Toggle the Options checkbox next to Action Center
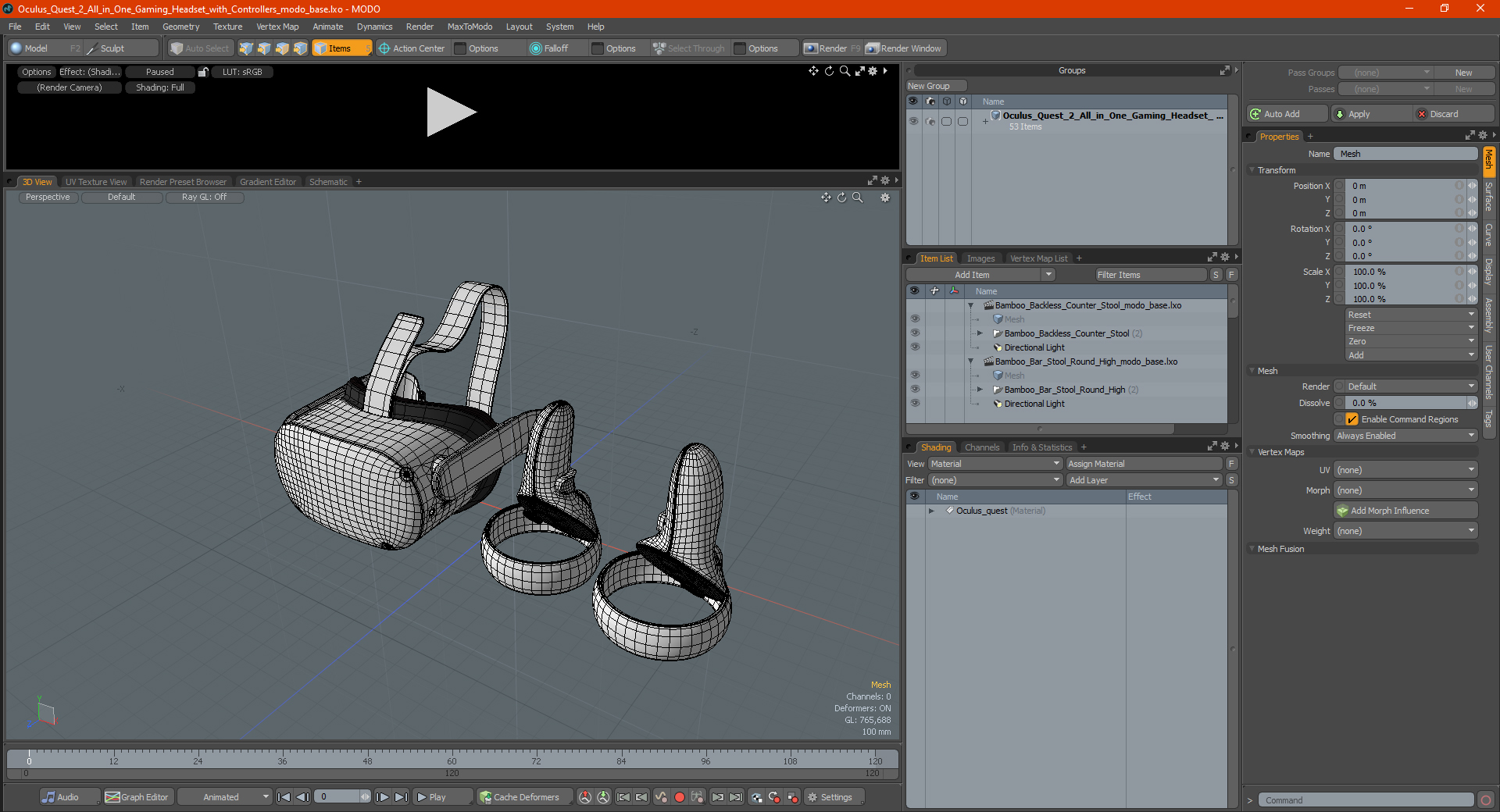Image resolution: width=1500 pixels, height=812 pixels. coord(460,48)
